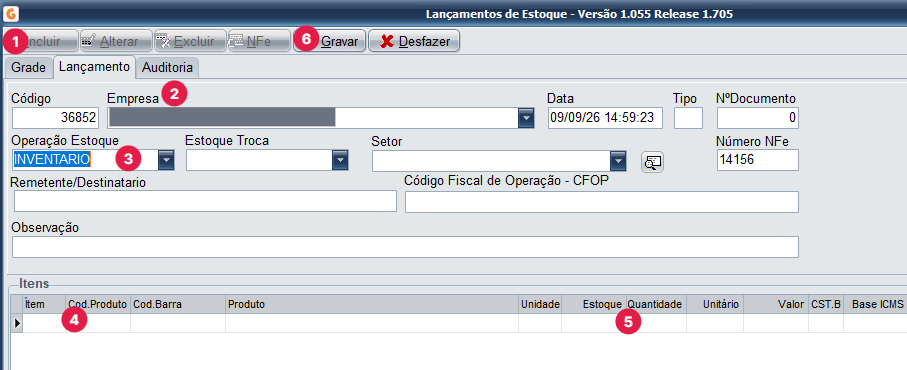Click the Código field showing 36852
Image resolution: width=907 pixels, height=370 pixels.
coord(56,118)
